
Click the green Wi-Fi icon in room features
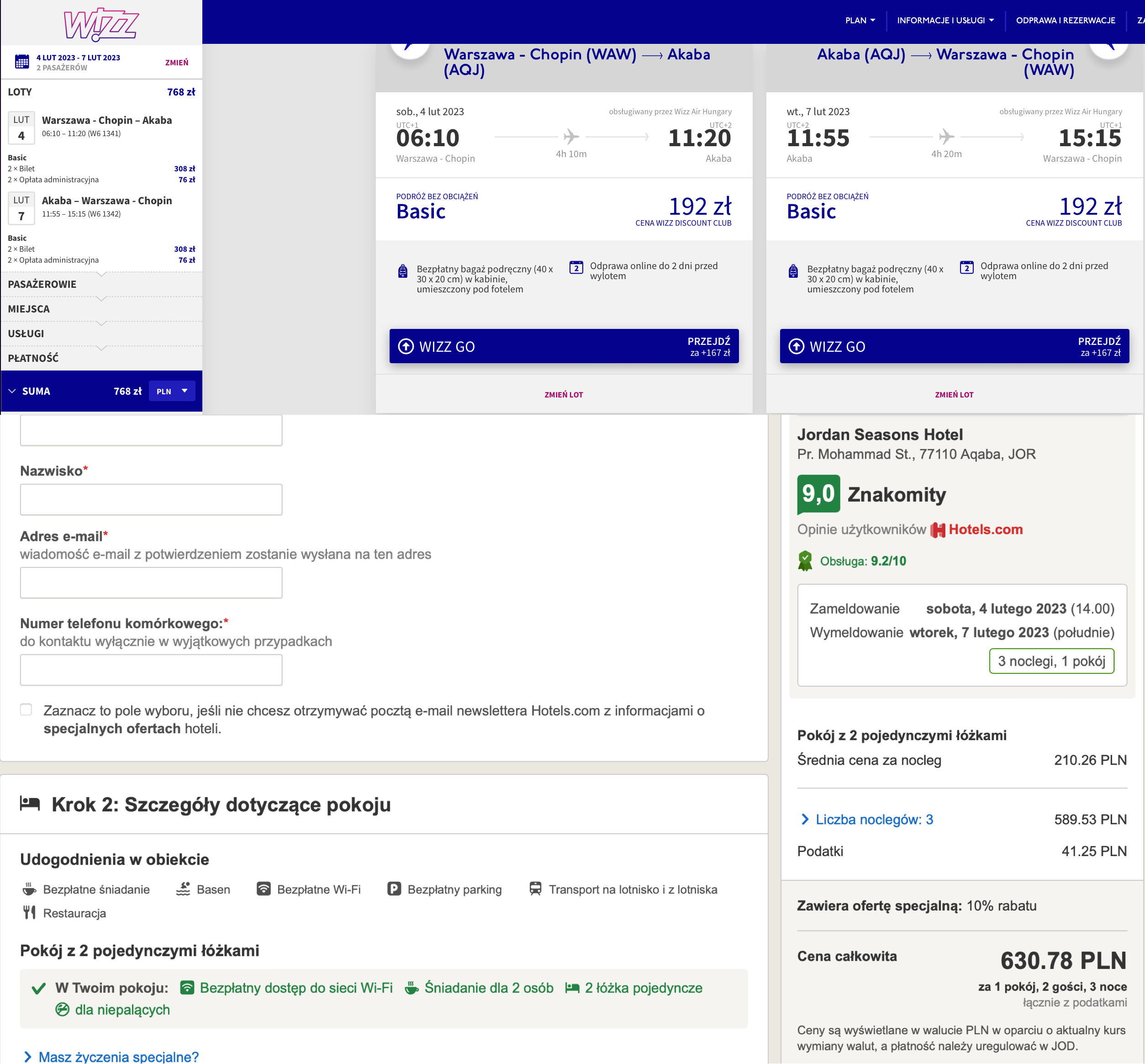click(x=187, y=988)
